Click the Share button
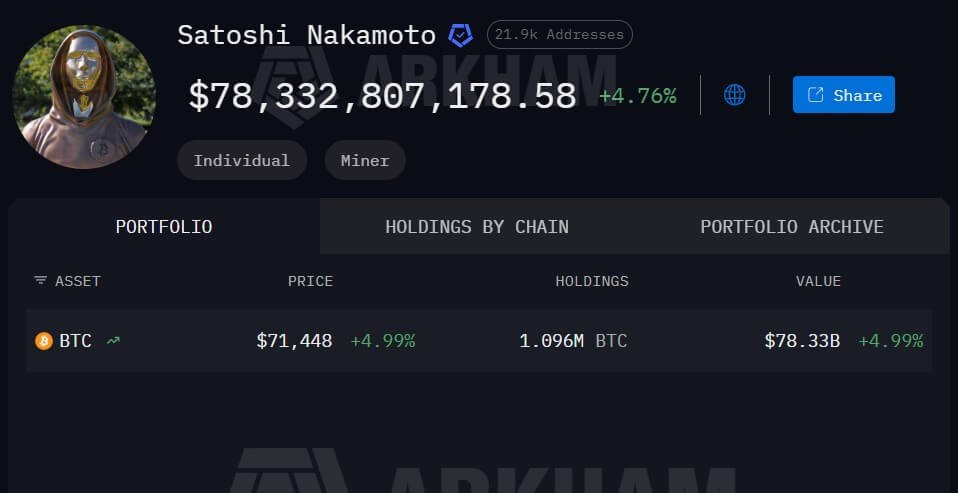958x493 pixels. click(x=843, y=95)
